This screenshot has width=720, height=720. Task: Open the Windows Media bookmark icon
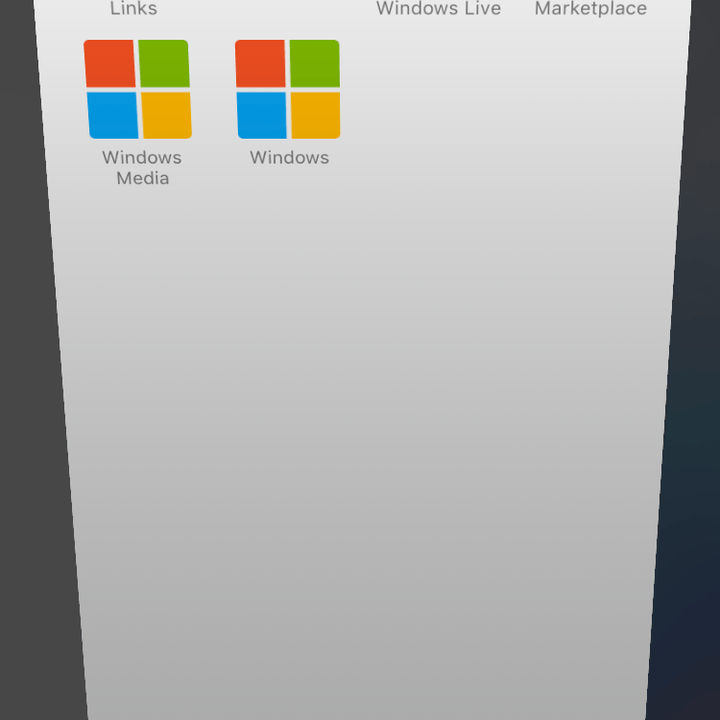[x=138, y=89]
